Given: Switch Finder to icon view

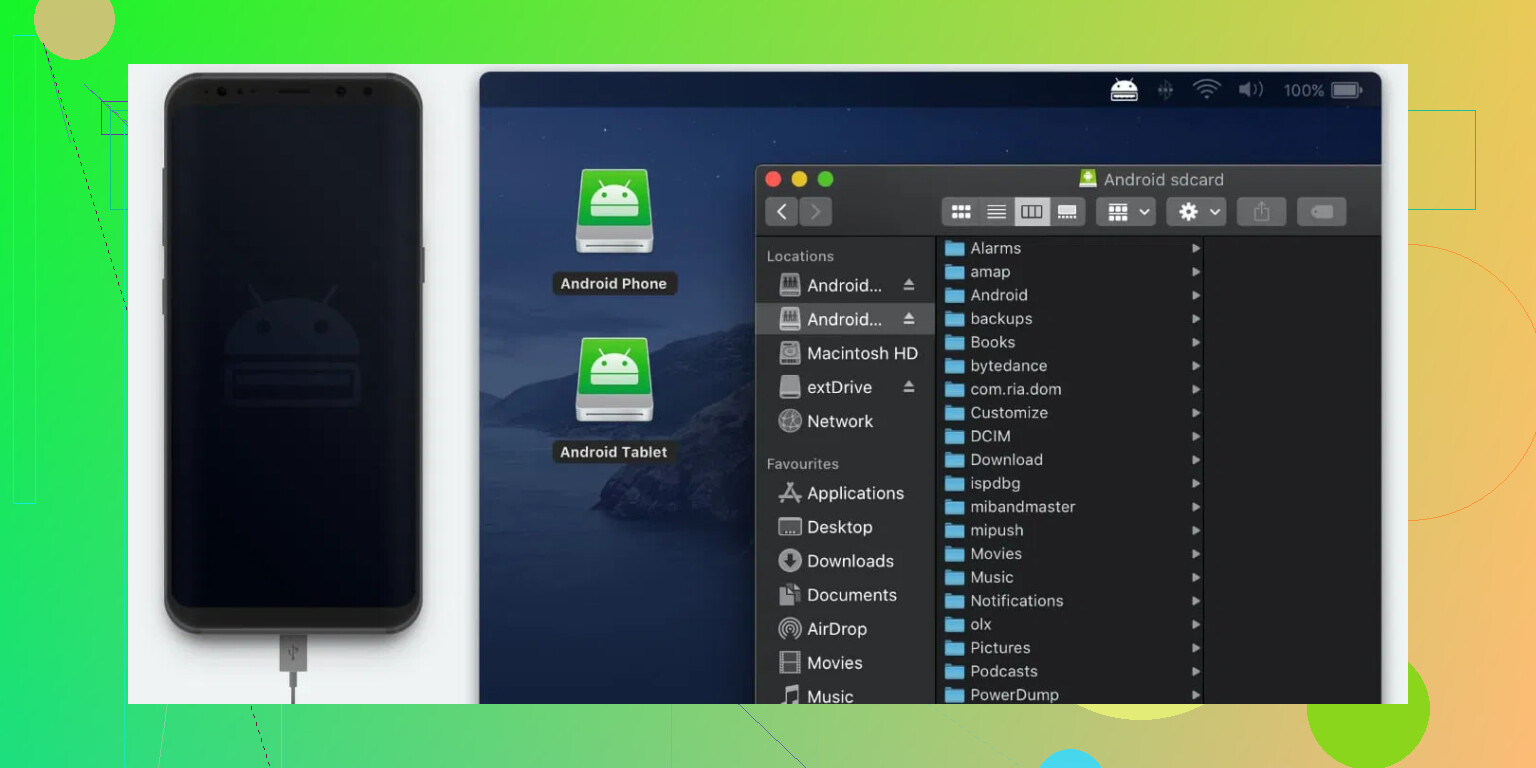Looking at the screenshot, I should tap(961, 211).
